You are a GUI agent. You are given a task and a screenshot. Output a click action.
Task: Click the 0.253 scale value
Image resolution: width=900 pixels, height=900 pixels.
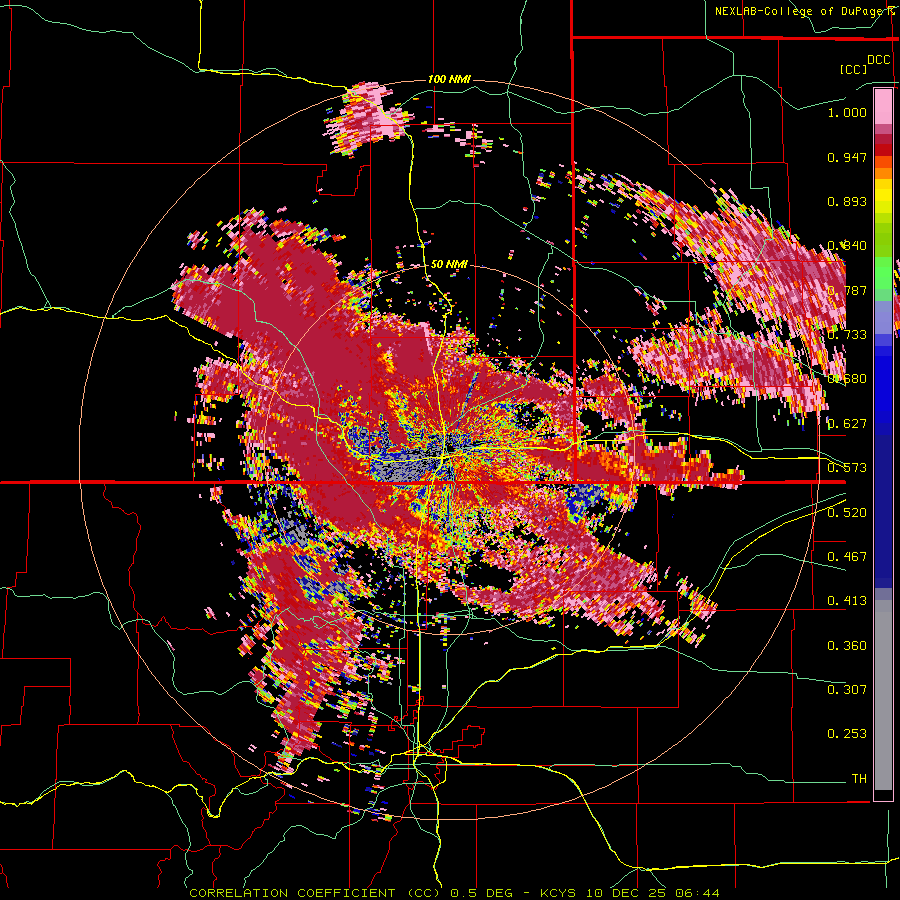click(847, 734)
